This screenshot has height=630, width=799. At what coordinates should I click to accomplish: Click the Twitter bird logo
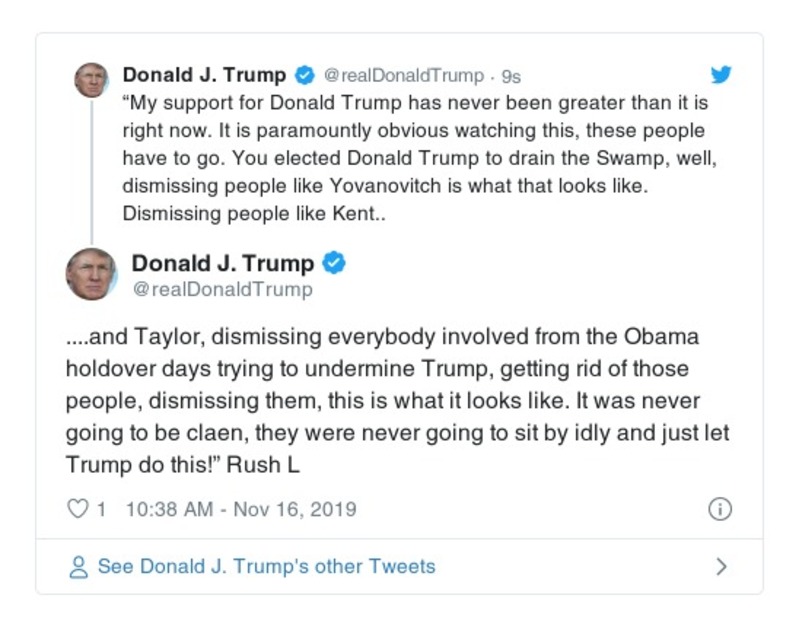(x=721, y=75)
